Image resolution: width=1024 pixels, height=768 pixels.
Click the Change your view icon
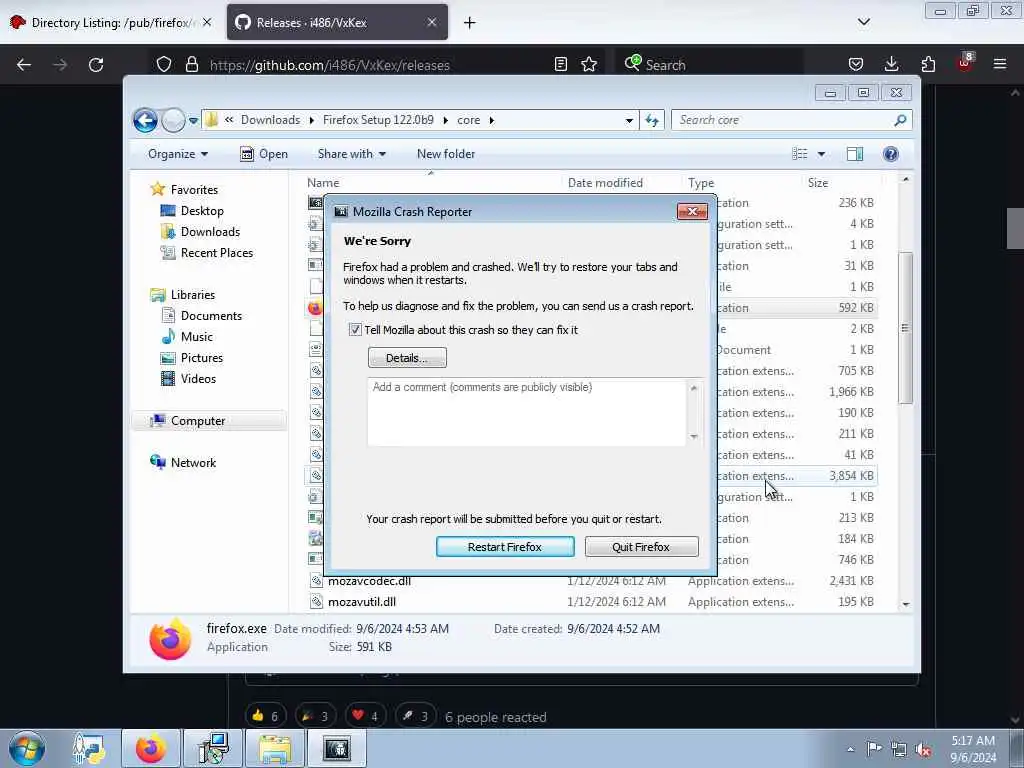tap(800, 154)
